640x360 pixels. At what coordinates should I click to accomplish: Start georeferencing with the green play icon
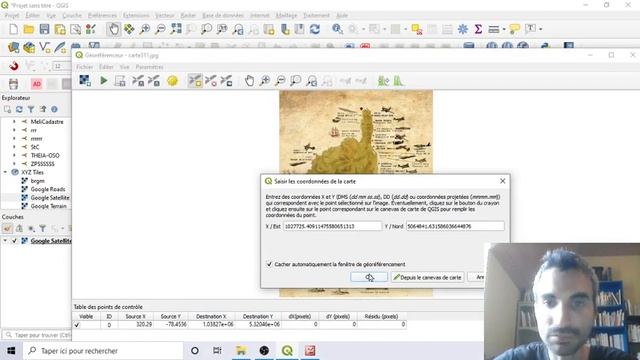click(x=104, y=80)
